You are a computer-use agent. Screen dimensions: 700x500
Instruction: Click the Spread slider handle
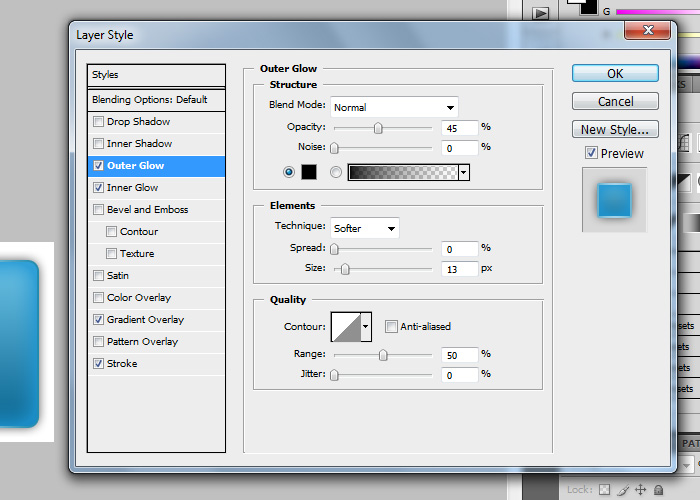pyautogui.click(x=334, y=249)
